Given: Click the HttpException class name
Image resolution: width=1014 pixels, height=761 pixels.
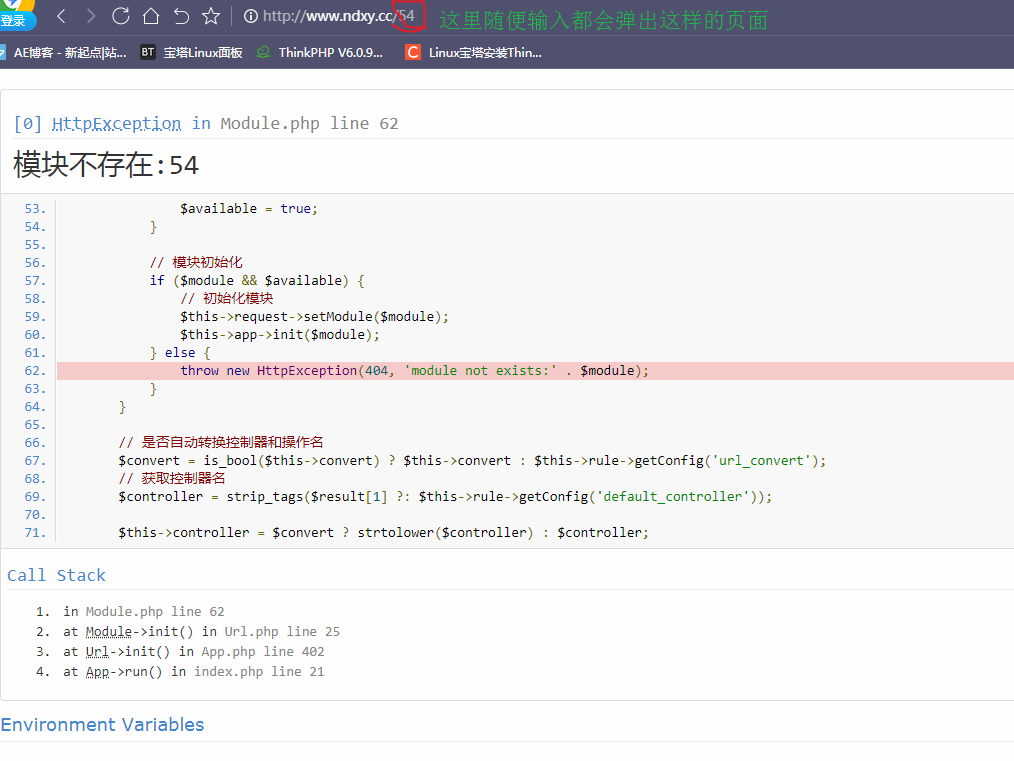Looking at the screenshot, I should tap(116, 123).
